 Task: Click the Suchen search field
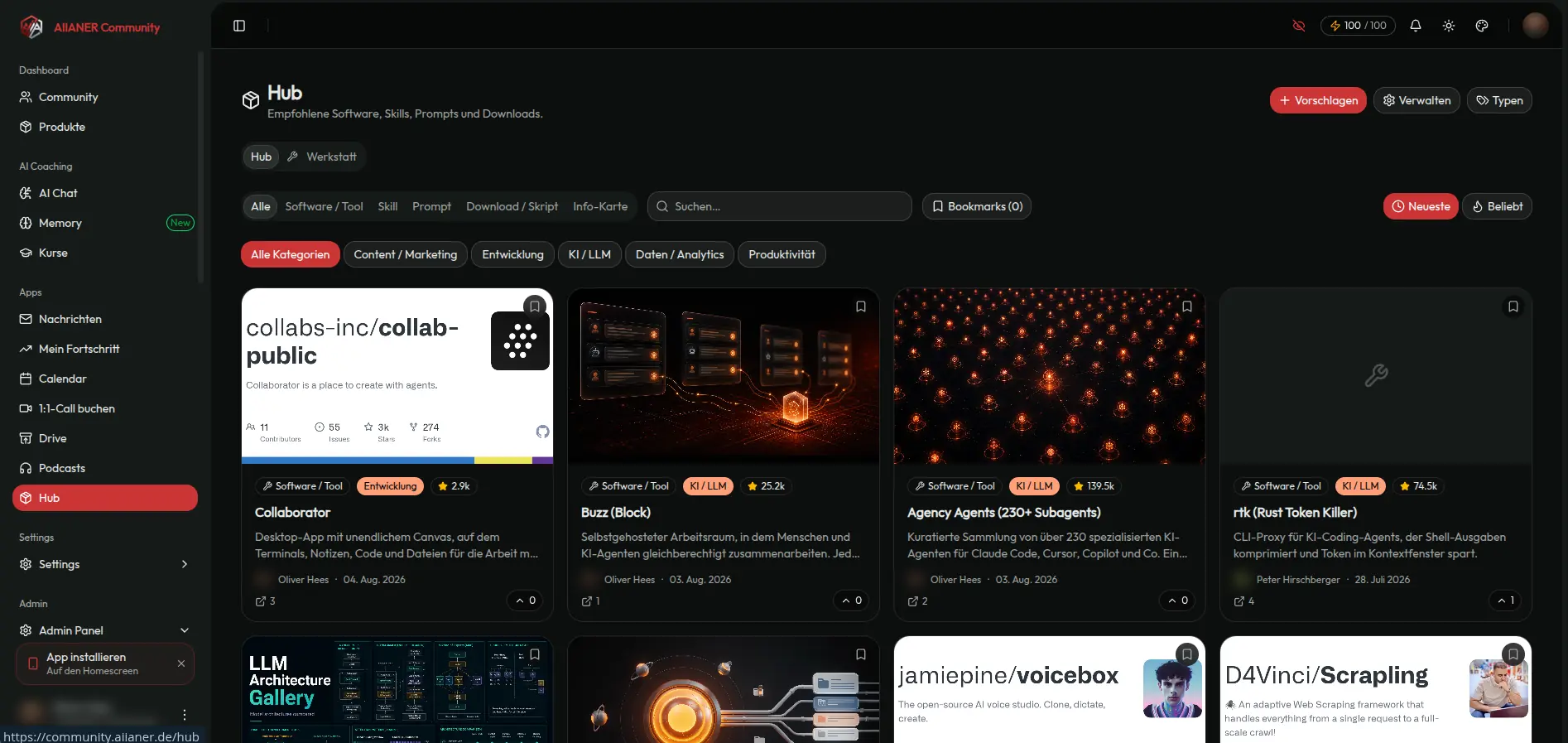pyautogui.click(x=779, y=206)
